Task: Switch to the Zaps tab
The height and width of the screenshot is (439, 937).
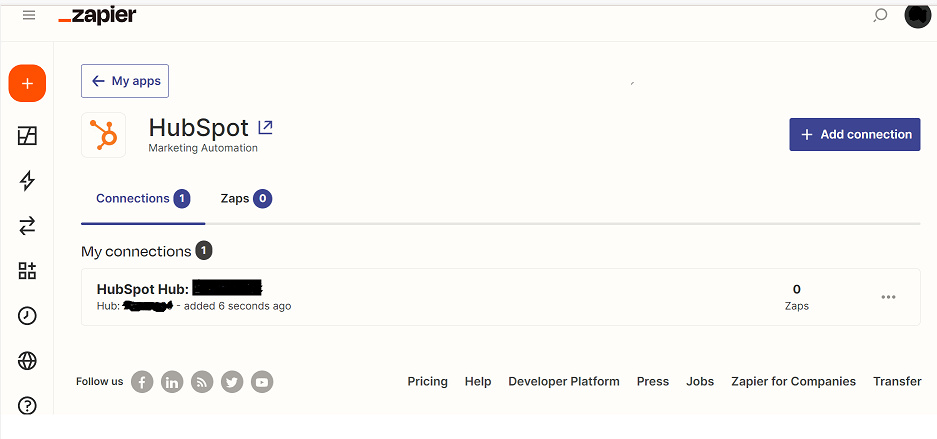Action: [246, 199]
